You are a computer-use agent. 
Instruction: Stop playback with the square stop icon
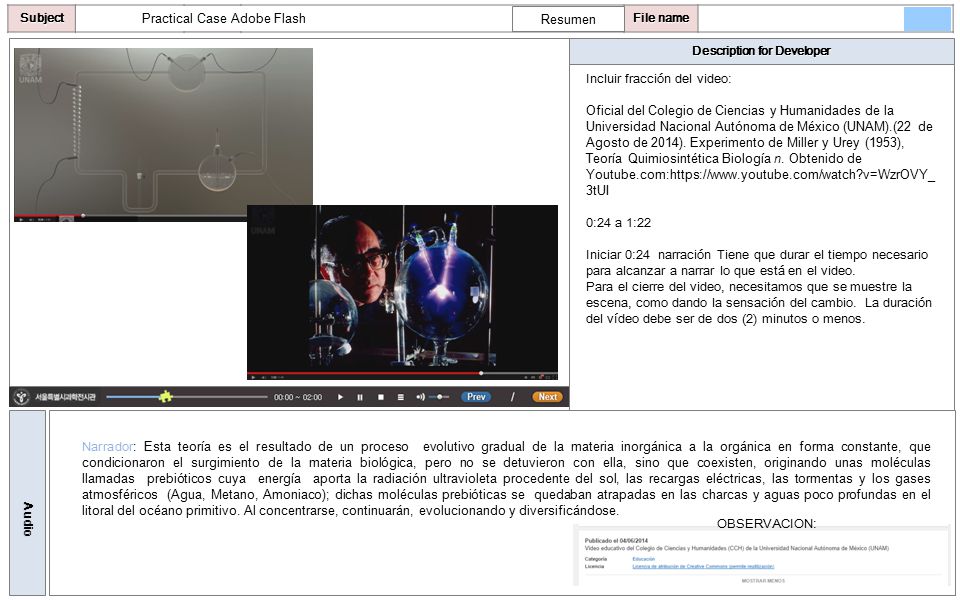pos(381,397)
